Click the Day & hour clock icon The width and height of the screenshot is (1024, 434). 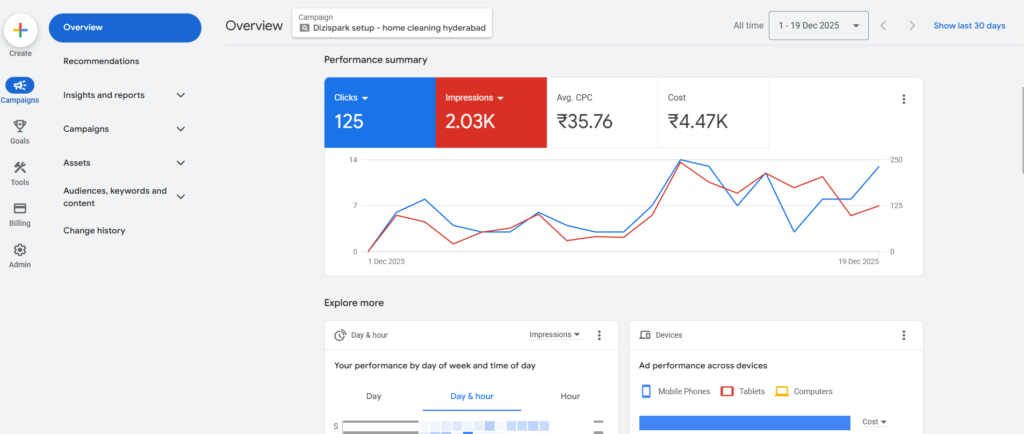[x=340, y=335]
